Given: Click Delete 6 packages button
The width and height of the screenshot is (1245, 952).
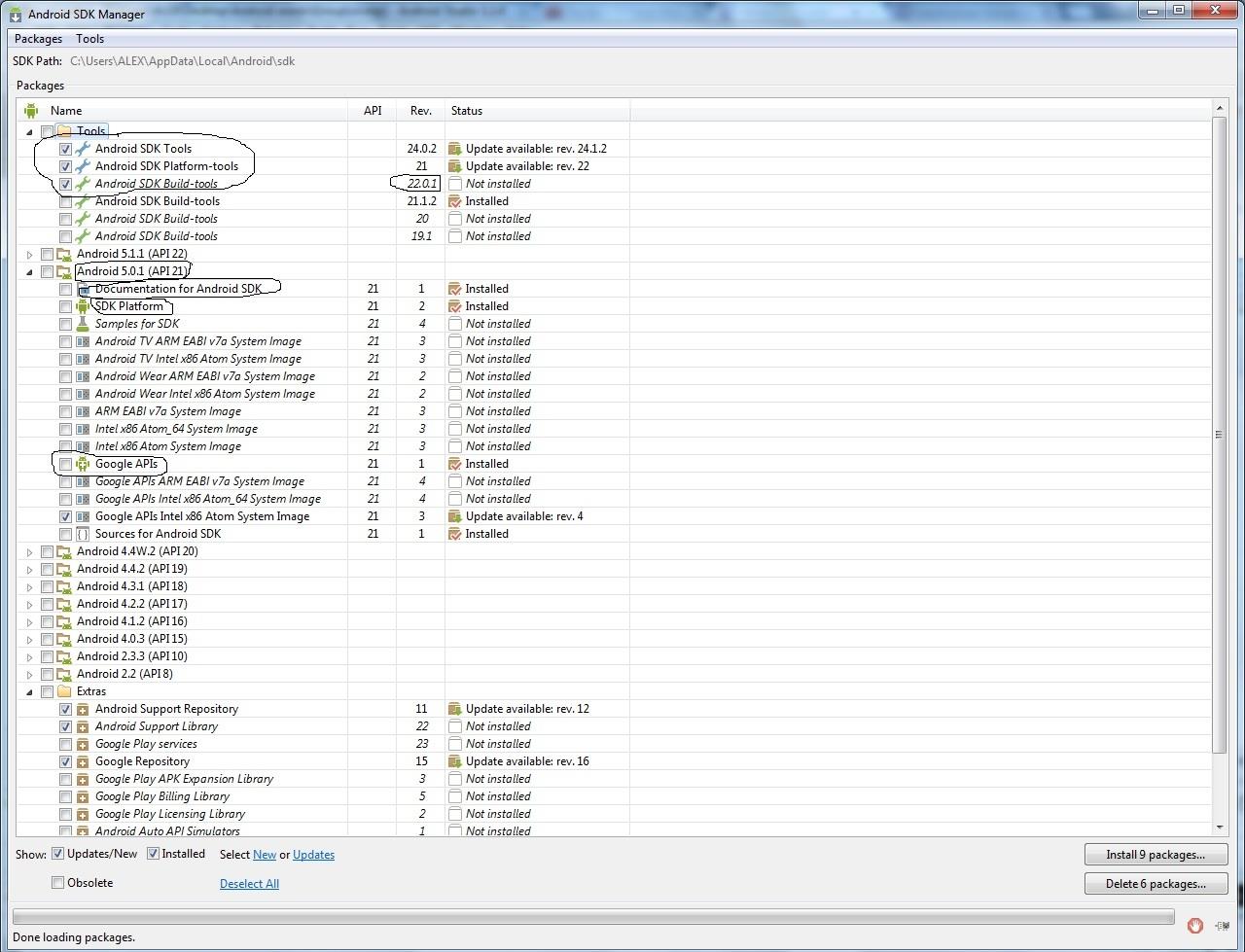Looking at the screenshot, I should (1156, 884).
